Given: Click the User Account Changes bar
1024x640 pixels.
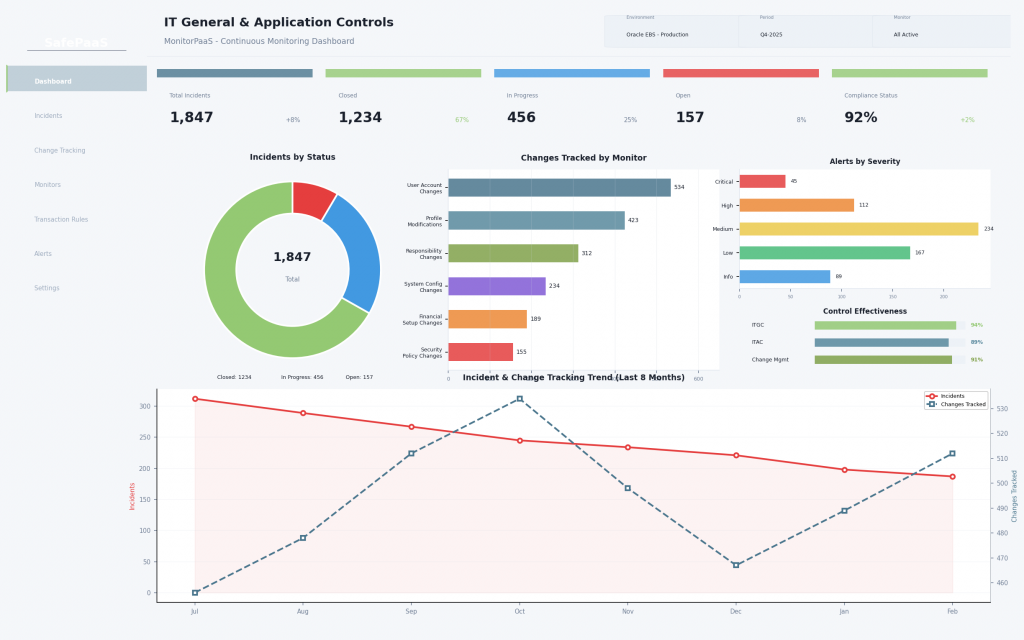Looking at the screenshot, I should click(x=559, y=187).
